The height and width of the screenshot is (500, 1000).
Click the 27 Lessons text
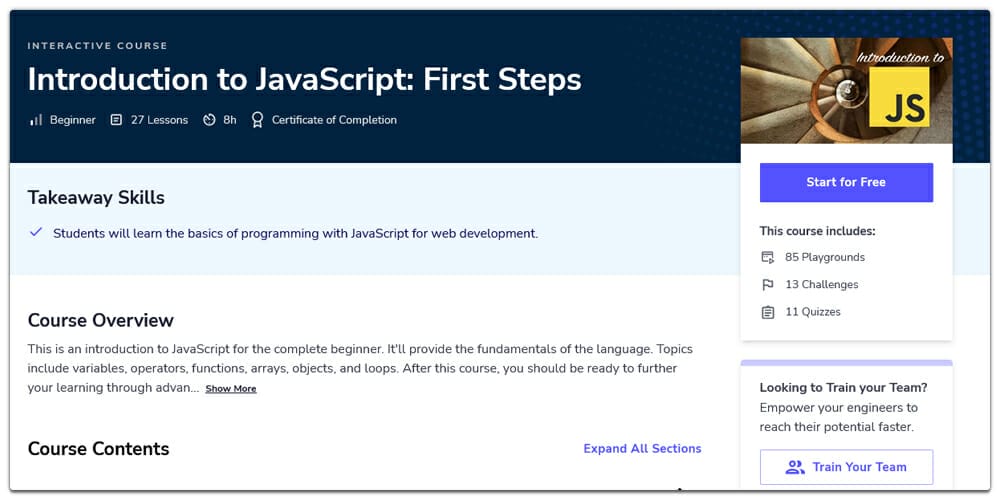[159, 120]
